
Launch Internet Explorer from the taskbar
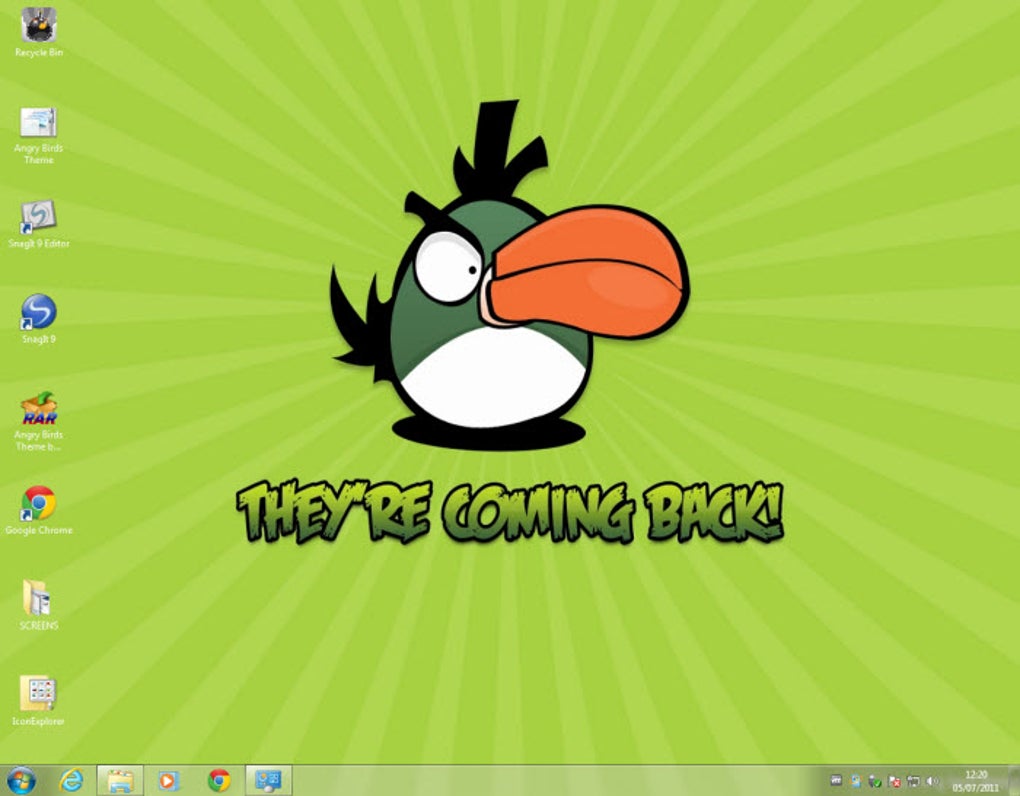(71, 780)
